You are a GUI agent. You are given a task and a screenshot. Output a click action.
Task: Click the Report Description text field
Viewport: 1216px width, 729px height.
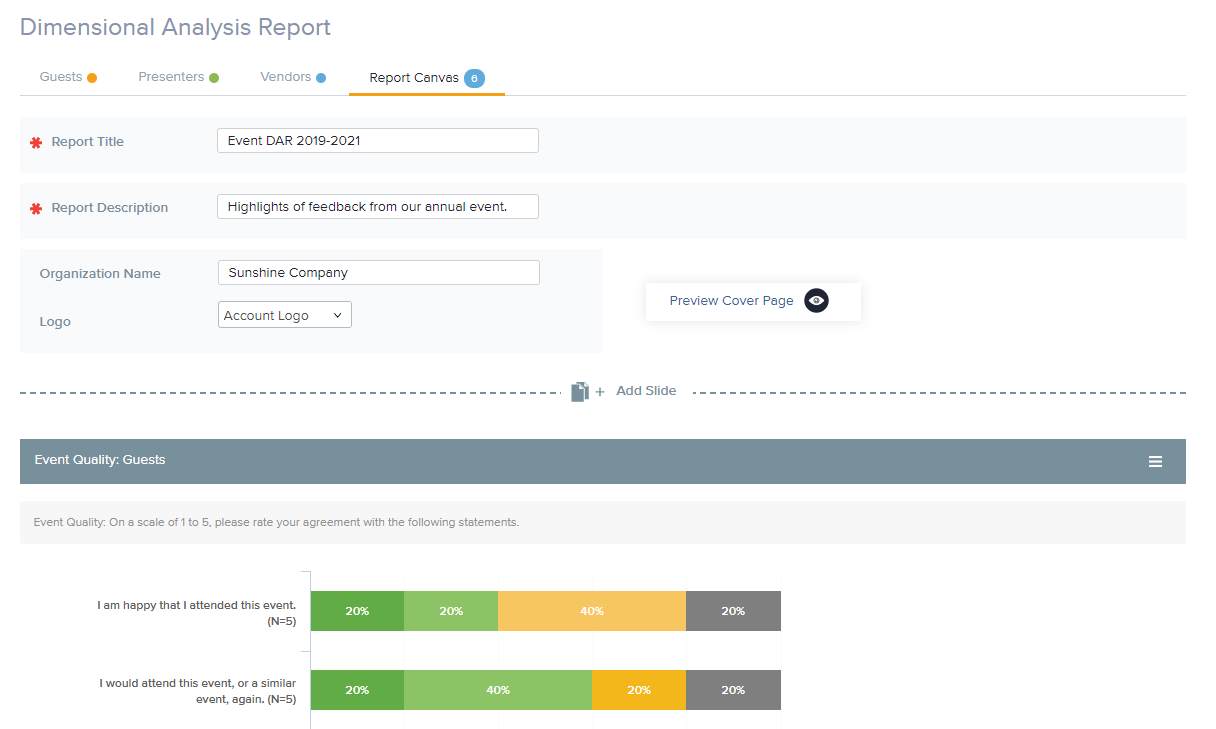[x=377, y=207]
